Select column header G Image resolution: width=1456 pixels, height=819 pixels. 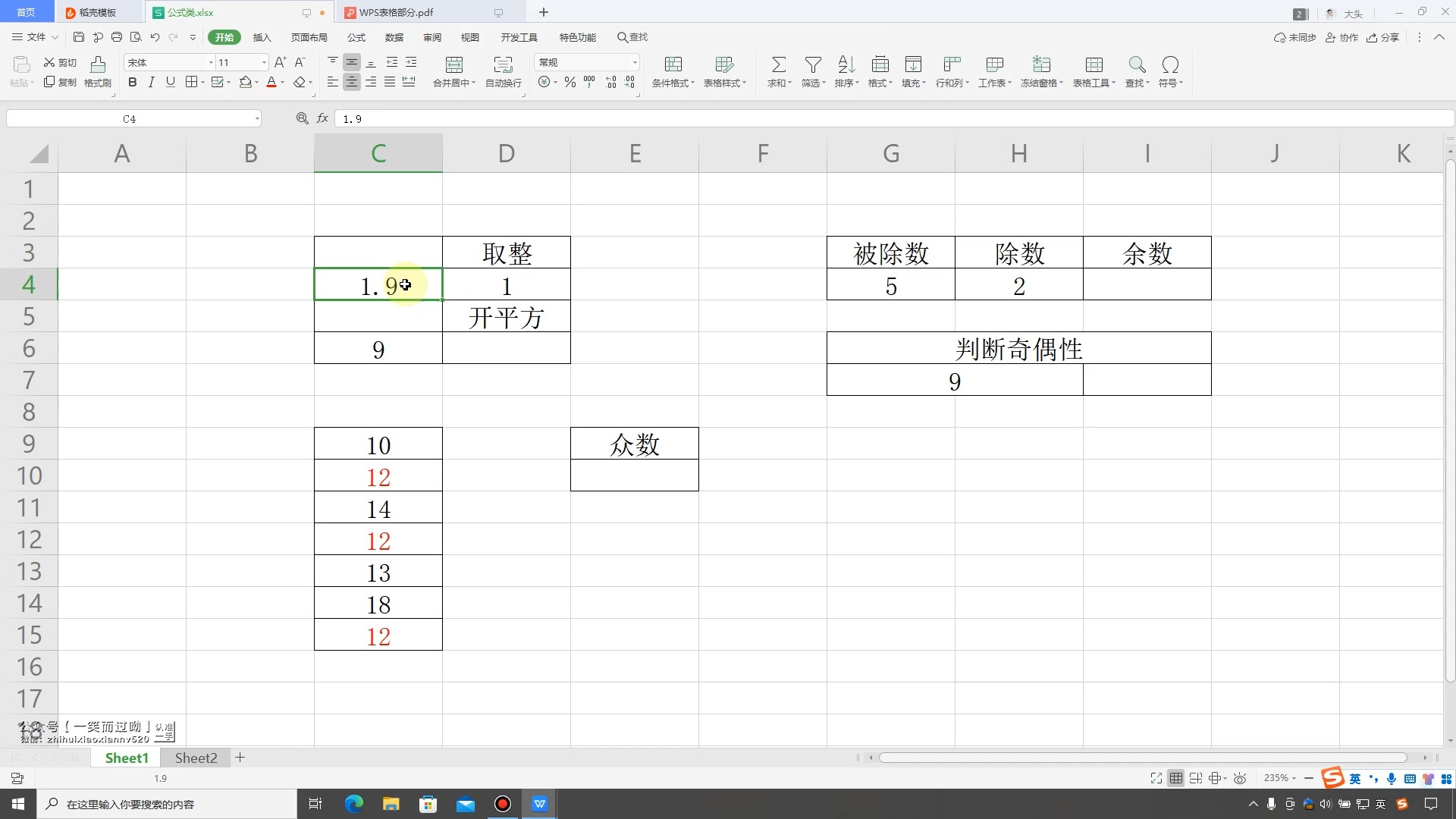click(x=891, y=153)
